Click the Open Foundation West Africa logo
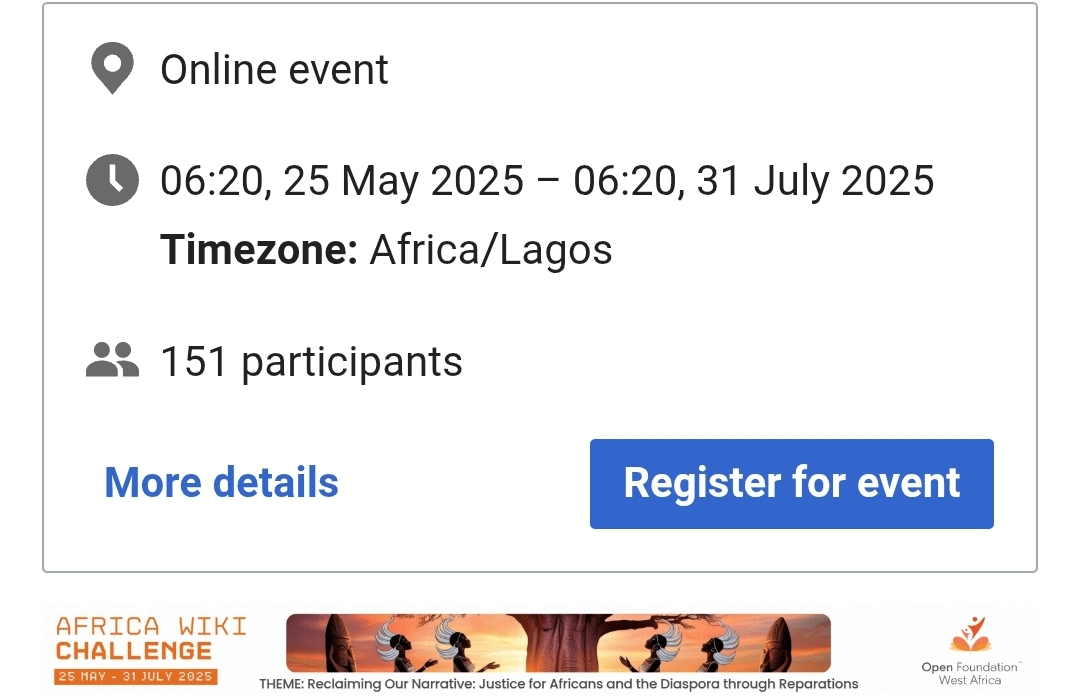 click(x=970, y=651)
